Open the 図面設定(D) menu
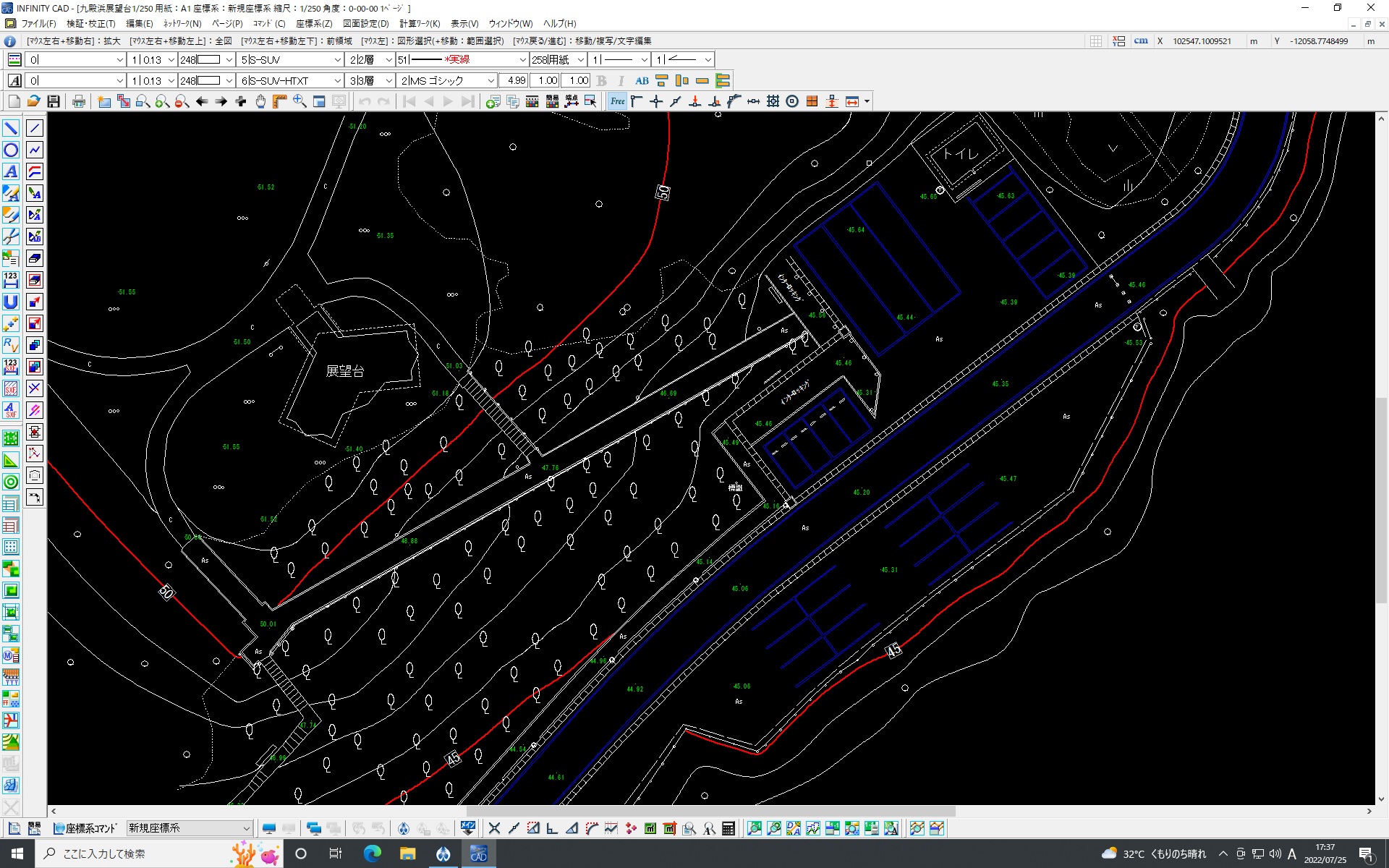This screenshot has width=1389, height=868. [366, 24]
